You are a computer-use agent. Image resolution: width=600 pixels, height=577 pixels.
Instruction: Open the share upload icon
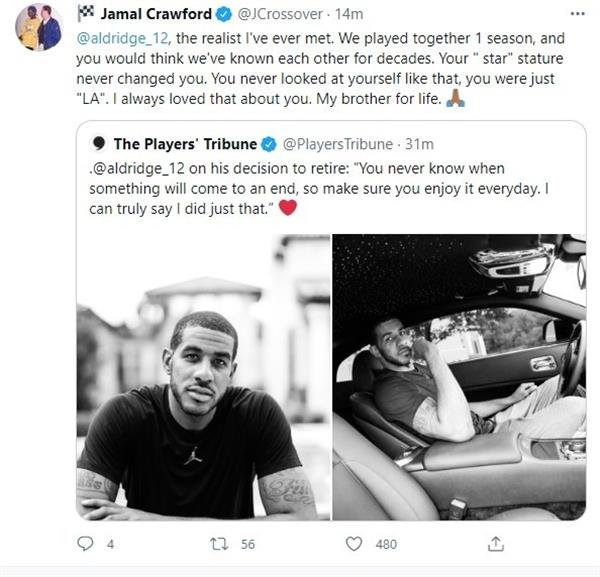[496, 544]
